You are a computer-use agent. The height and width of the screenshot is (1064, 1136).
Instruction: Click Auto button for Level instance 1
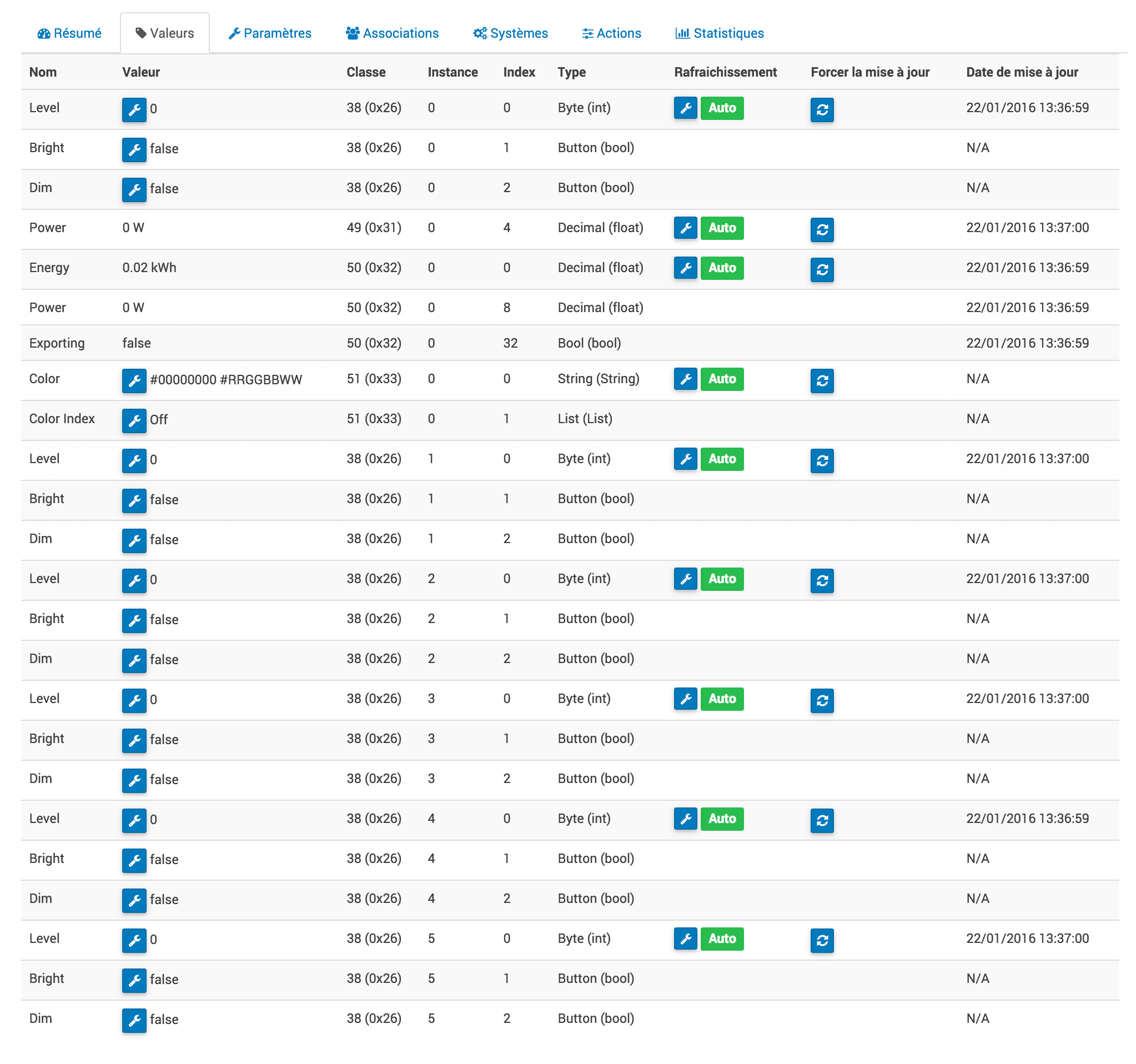coord(722,459)
